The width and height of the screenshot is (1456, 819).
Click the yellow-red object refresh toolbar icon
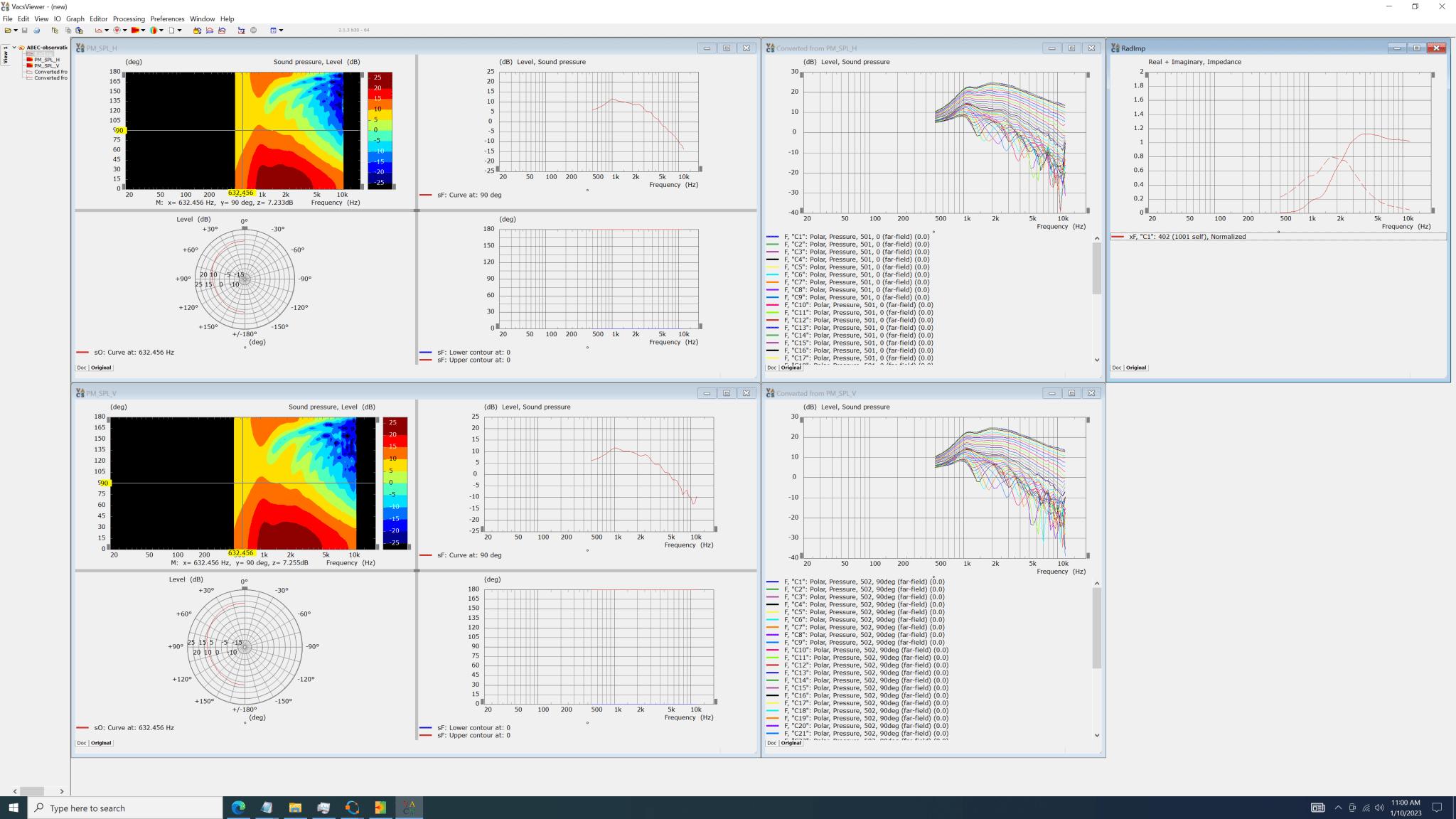pyautogui.click(x=197, y=31)
